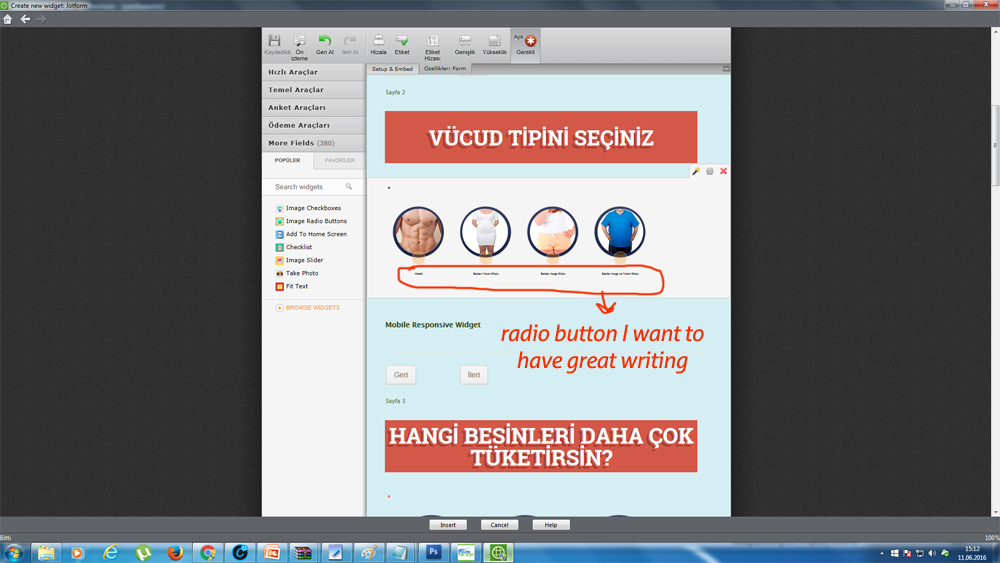Screen dimensions: 1000x563
Task: Click the Search widgets input field
Action: tap(308, 187)
